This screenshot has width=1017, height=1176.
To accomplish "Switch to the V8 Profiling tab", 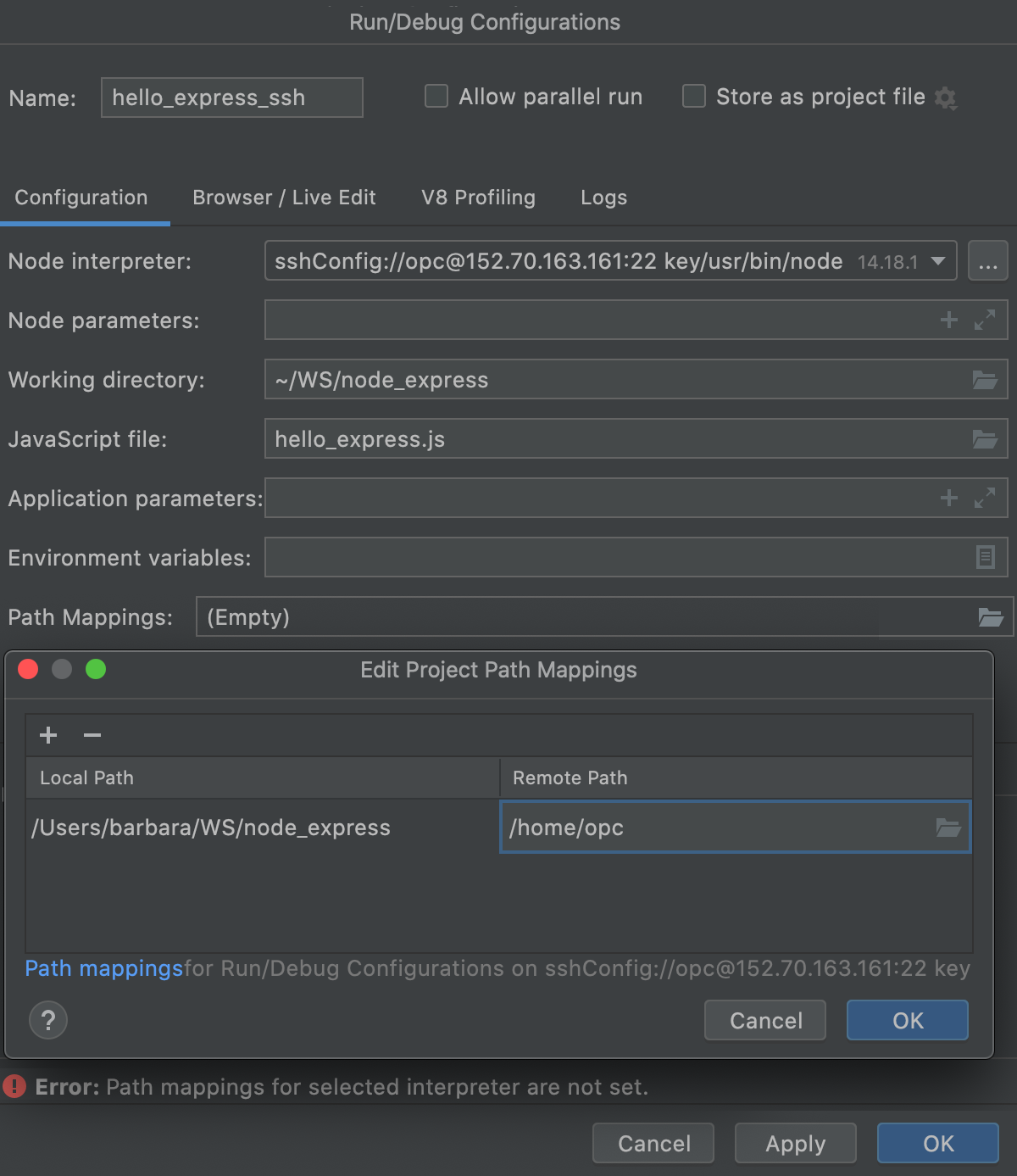I will [x=478, y=198].
